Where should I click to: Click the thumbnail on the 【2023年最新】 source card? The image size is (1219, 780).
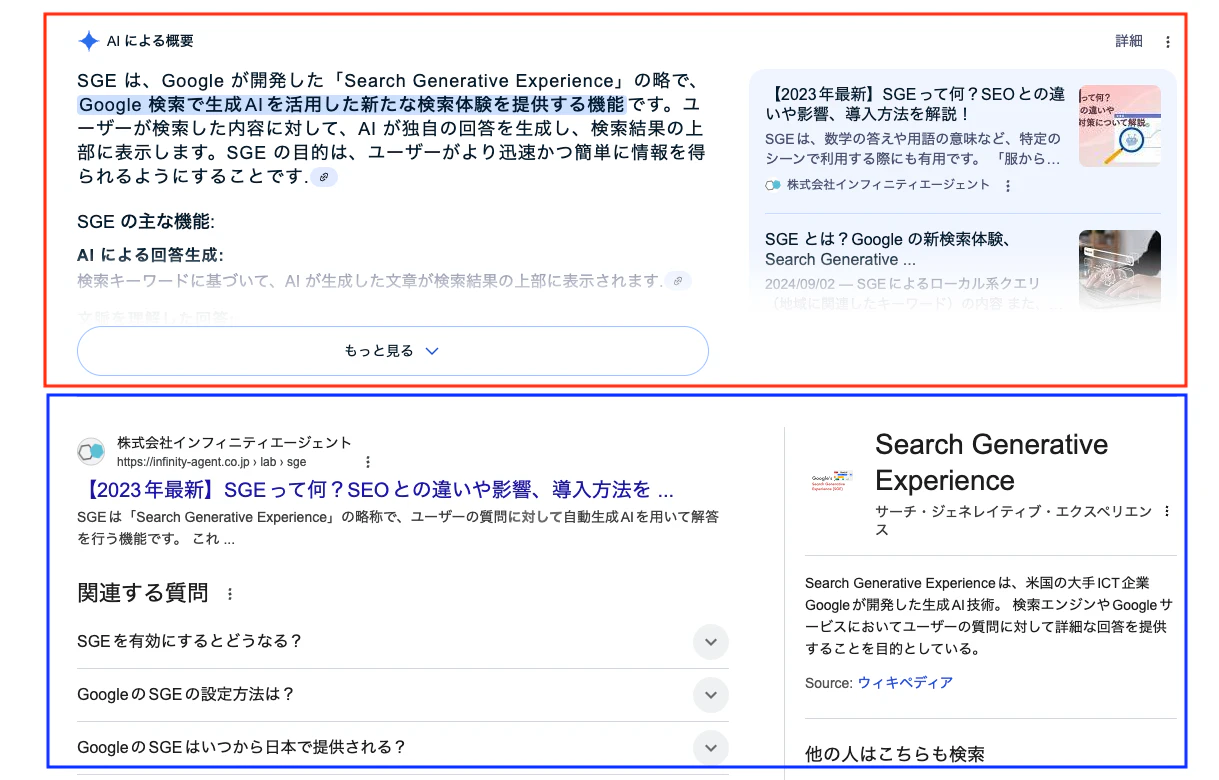click(x=1120, y=126)
